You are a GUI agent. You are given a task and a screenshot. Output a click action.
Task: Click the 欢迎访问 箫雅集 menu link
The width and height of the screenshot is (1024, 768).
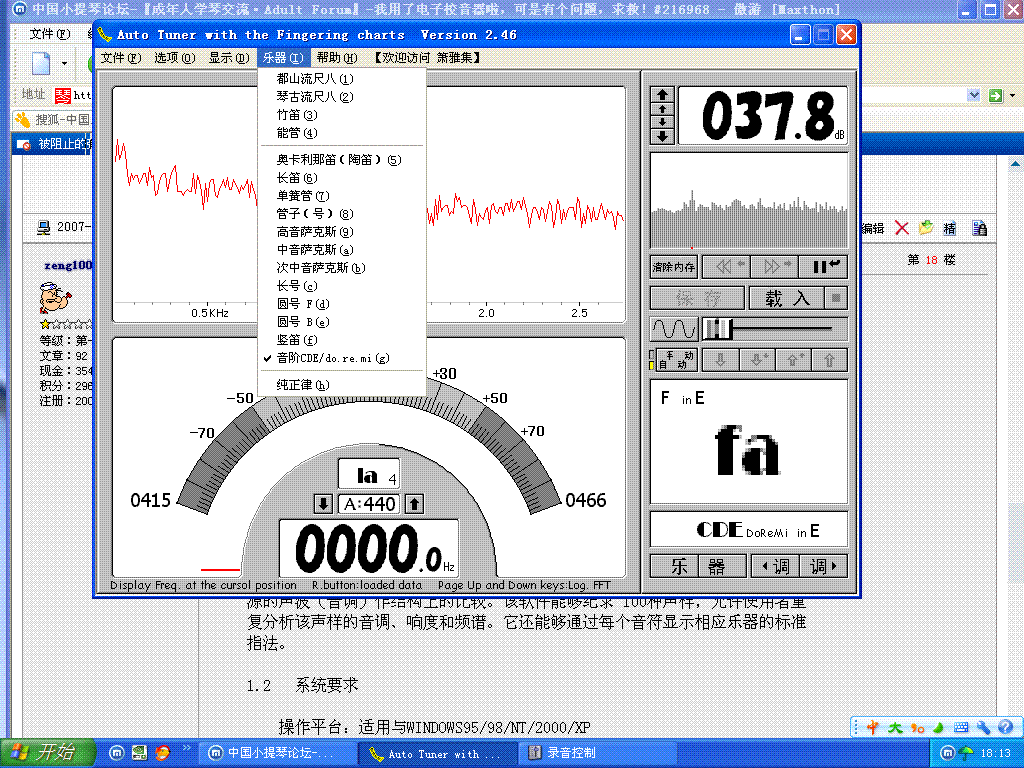[428, 58]
